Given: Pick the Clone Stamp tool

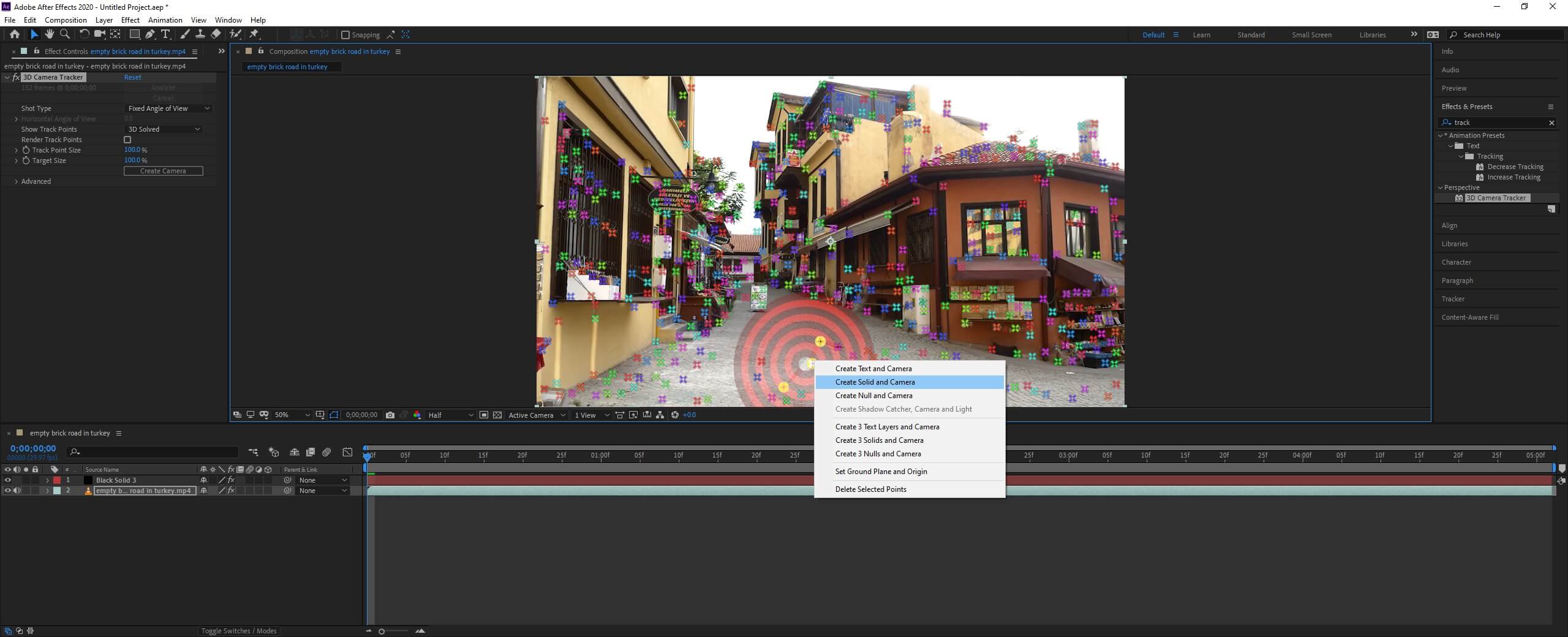Looking at the screenshot, I should click(x=200, y=34).
